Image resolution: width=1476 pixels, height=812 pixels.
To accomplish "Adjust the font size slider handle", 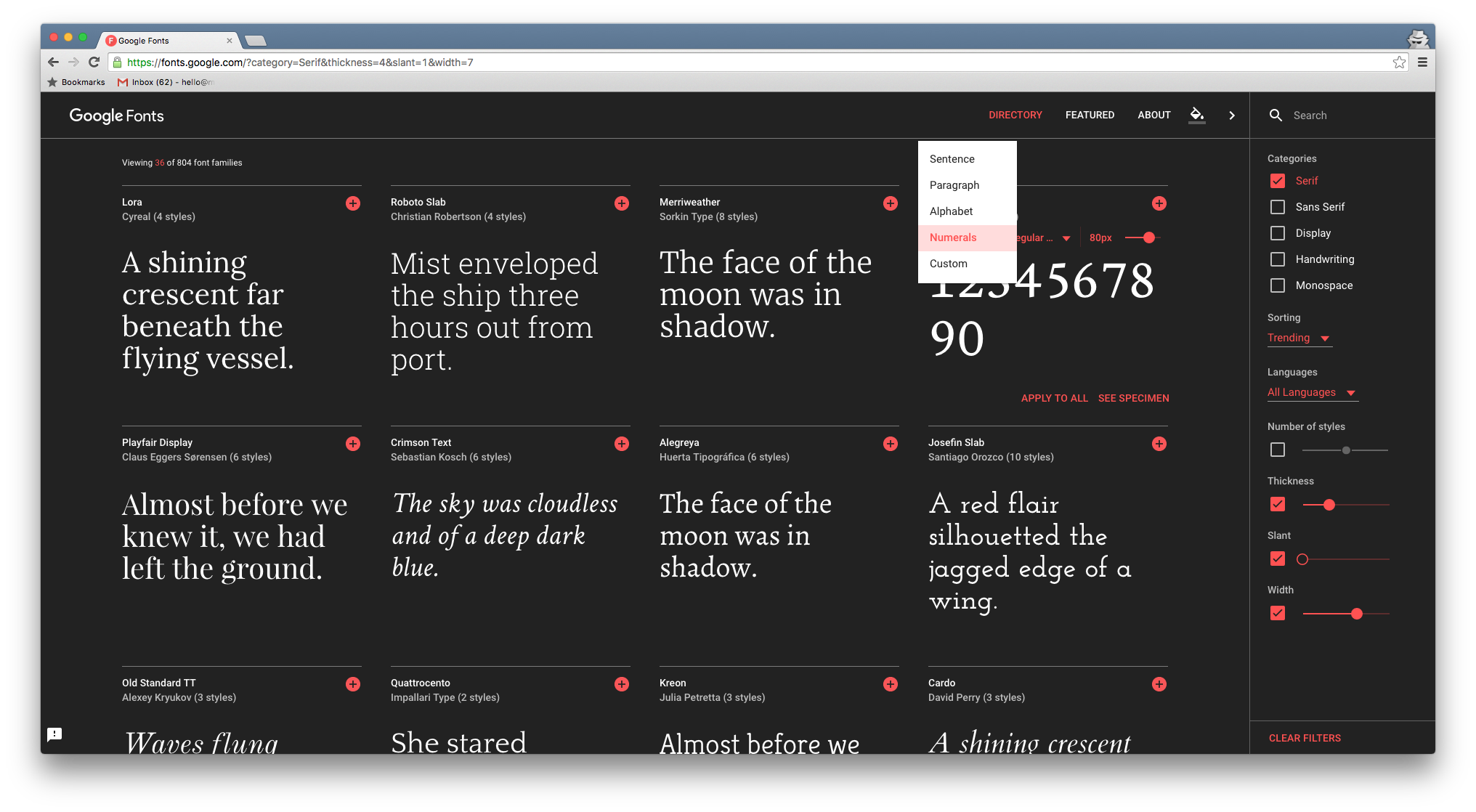I will pos(1149,238).
